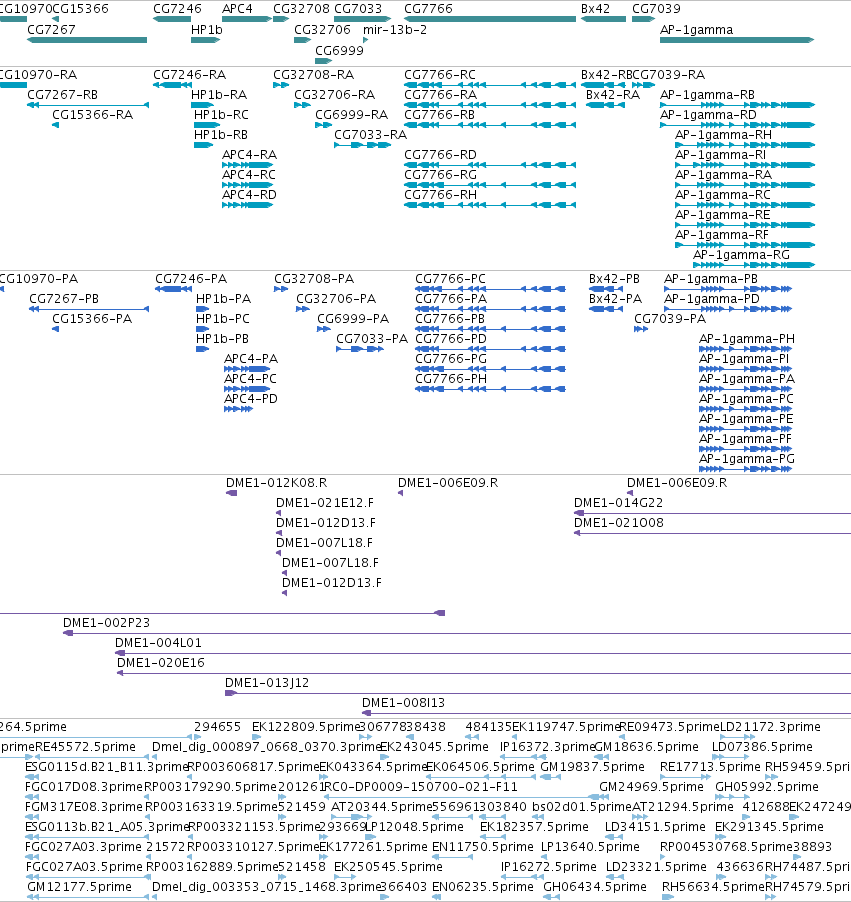Open the mir-13b-2 gene label
This screenshot has height=902, width=851.
pyautogui.click(x=395, y=30)
